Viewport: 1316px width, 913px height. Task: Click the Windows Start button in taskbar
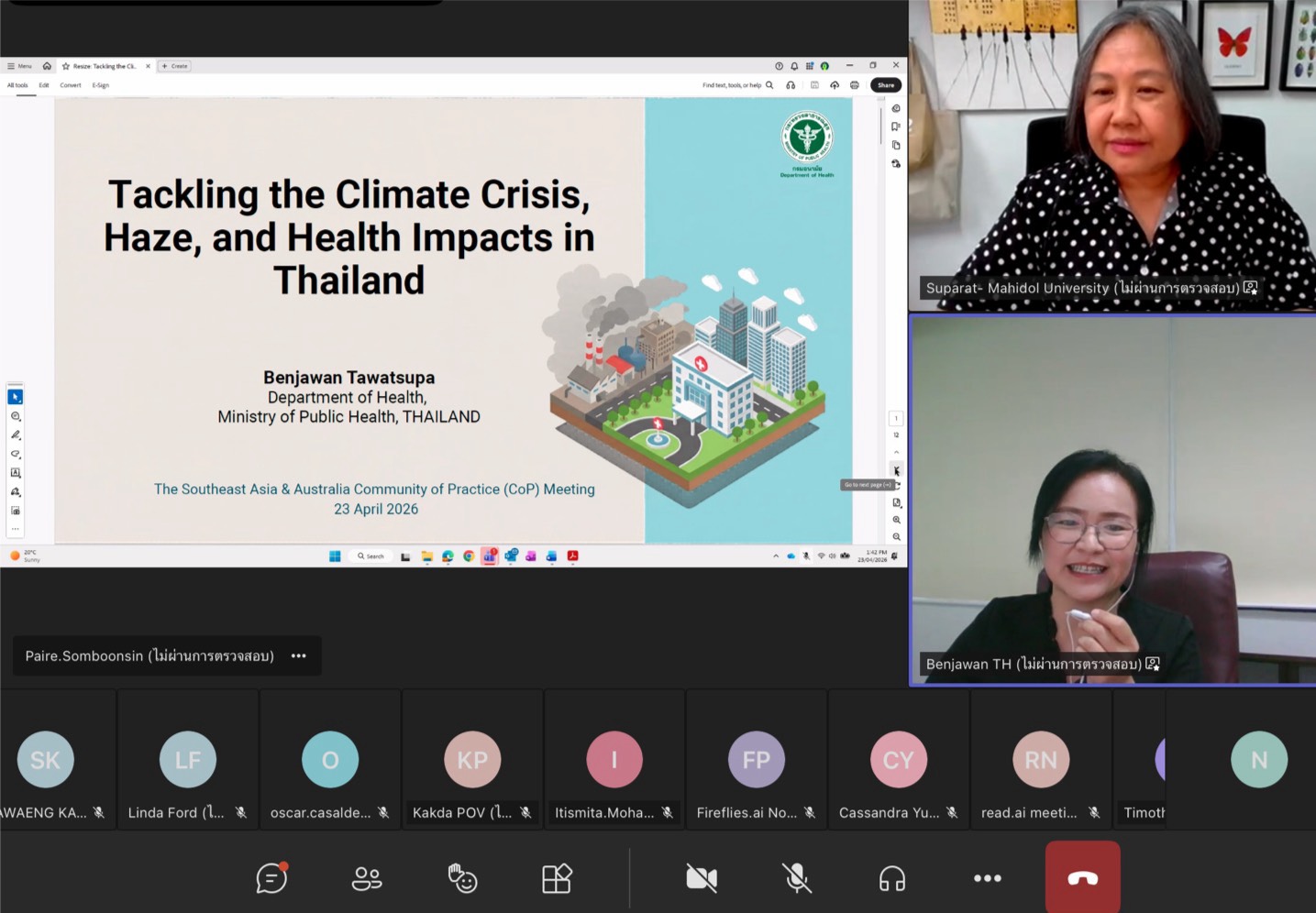[x=335, y=556]
